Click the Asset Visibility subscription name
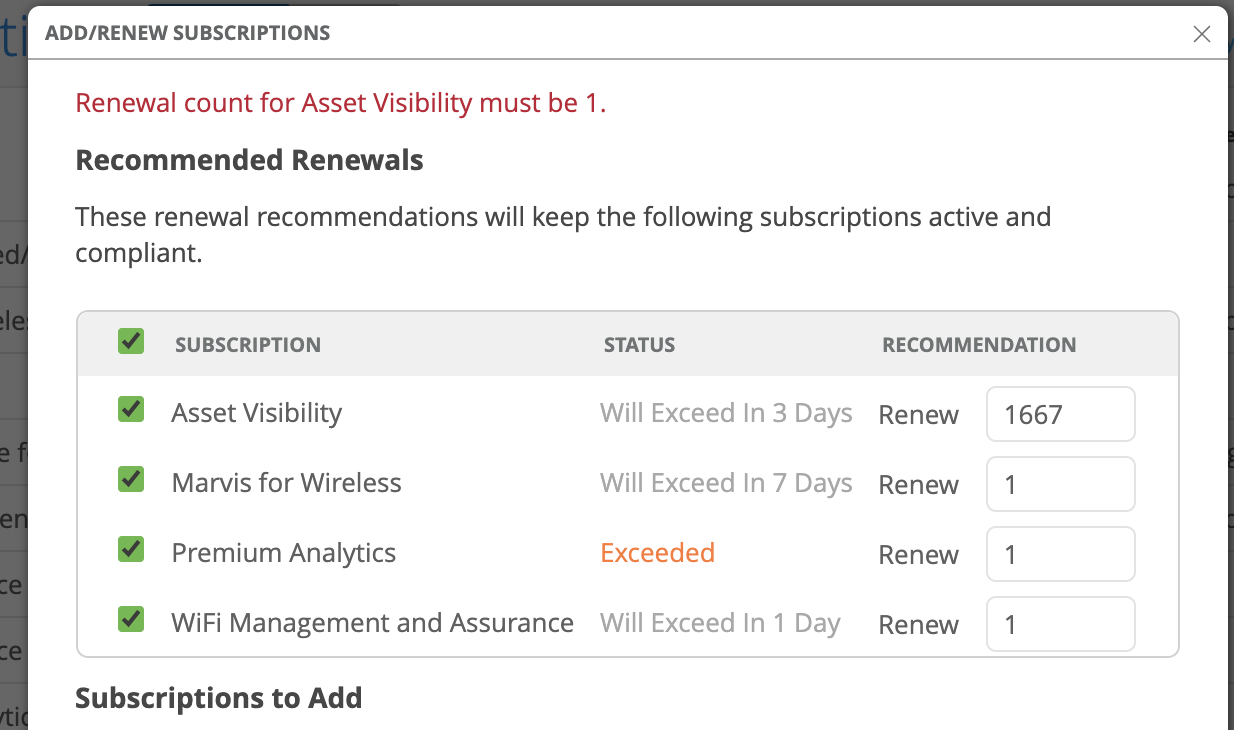Screen dimensions: 1234x730 point(257,413)
